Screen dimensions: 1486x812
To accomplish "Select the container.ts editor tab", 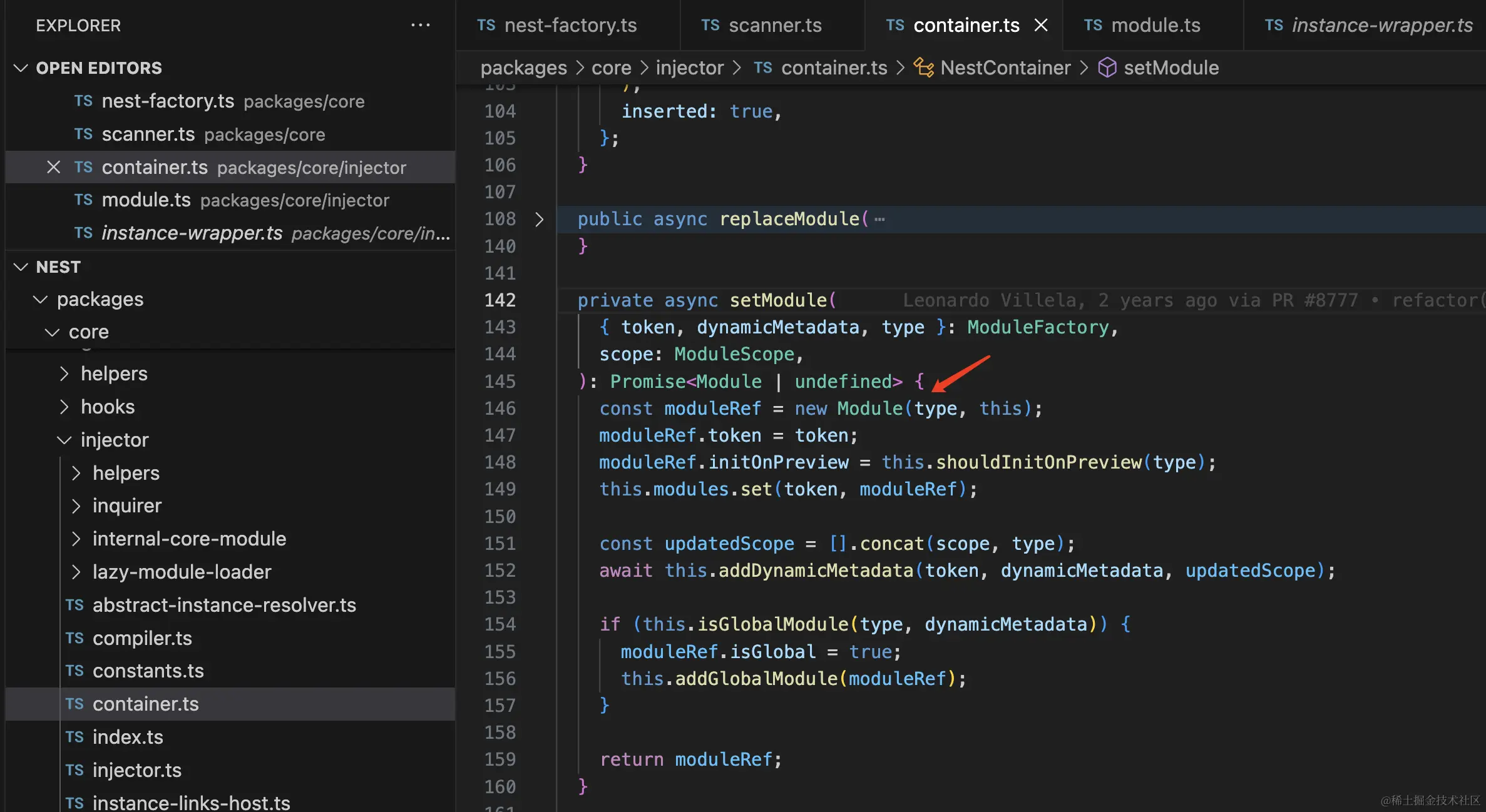I will point(964,25).
